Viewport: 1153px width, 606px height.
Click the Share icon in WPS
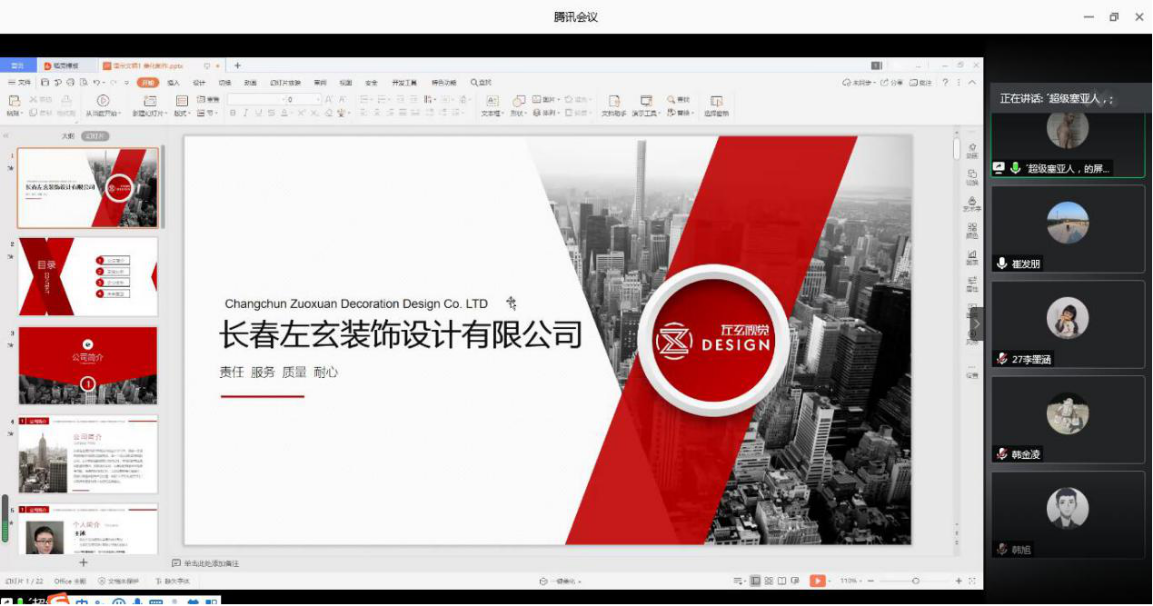click(885, 82)
